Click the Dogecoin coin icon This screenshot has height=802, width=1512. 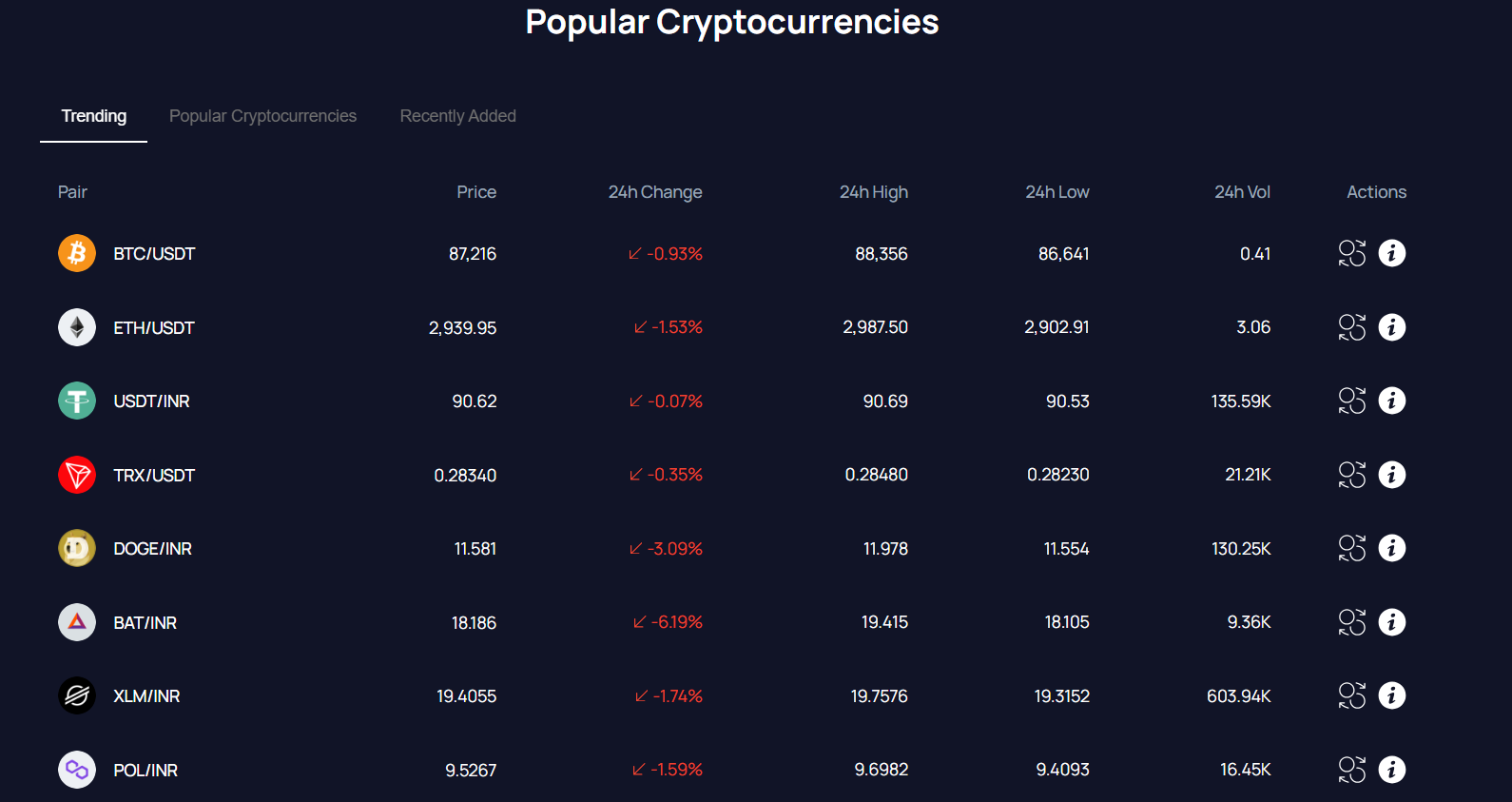pos(76,548)
